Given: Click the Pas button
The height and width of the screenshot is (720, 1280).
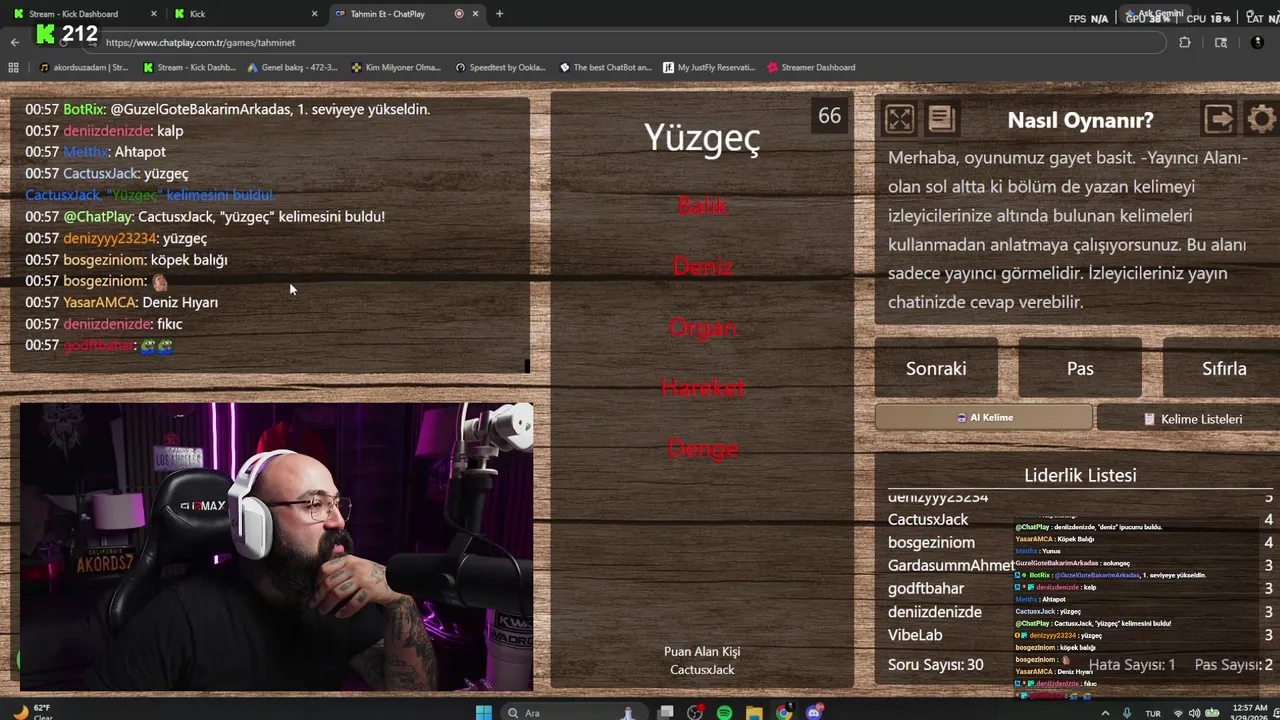Looking at the screenshot, I should click(x=1080, y=368).
